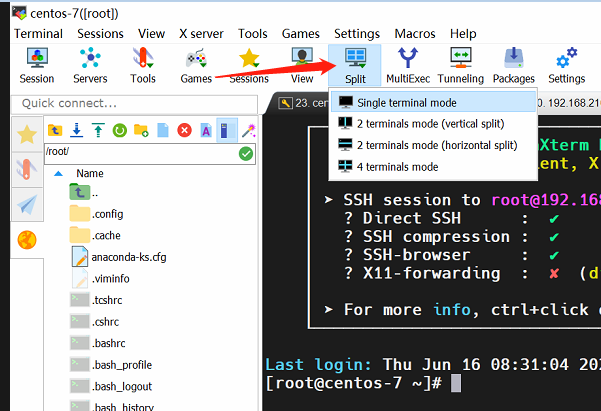The image size is (601, 411).
Task: Click the rename icon with letter A
Action: coord(206,131)
